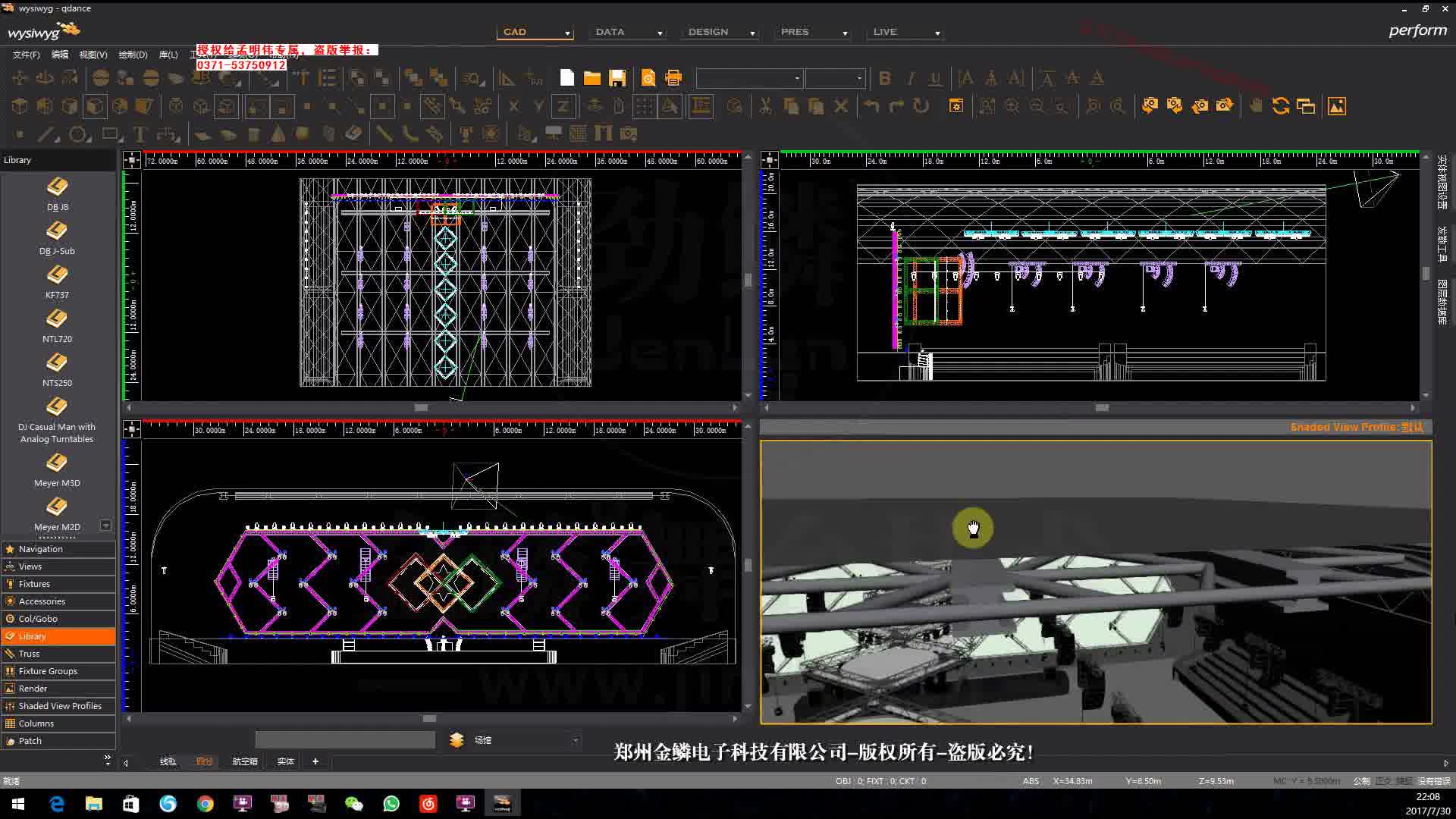1456x819 pixels.
Task: Click the render image picture icon
Action: click(1337, 106)
